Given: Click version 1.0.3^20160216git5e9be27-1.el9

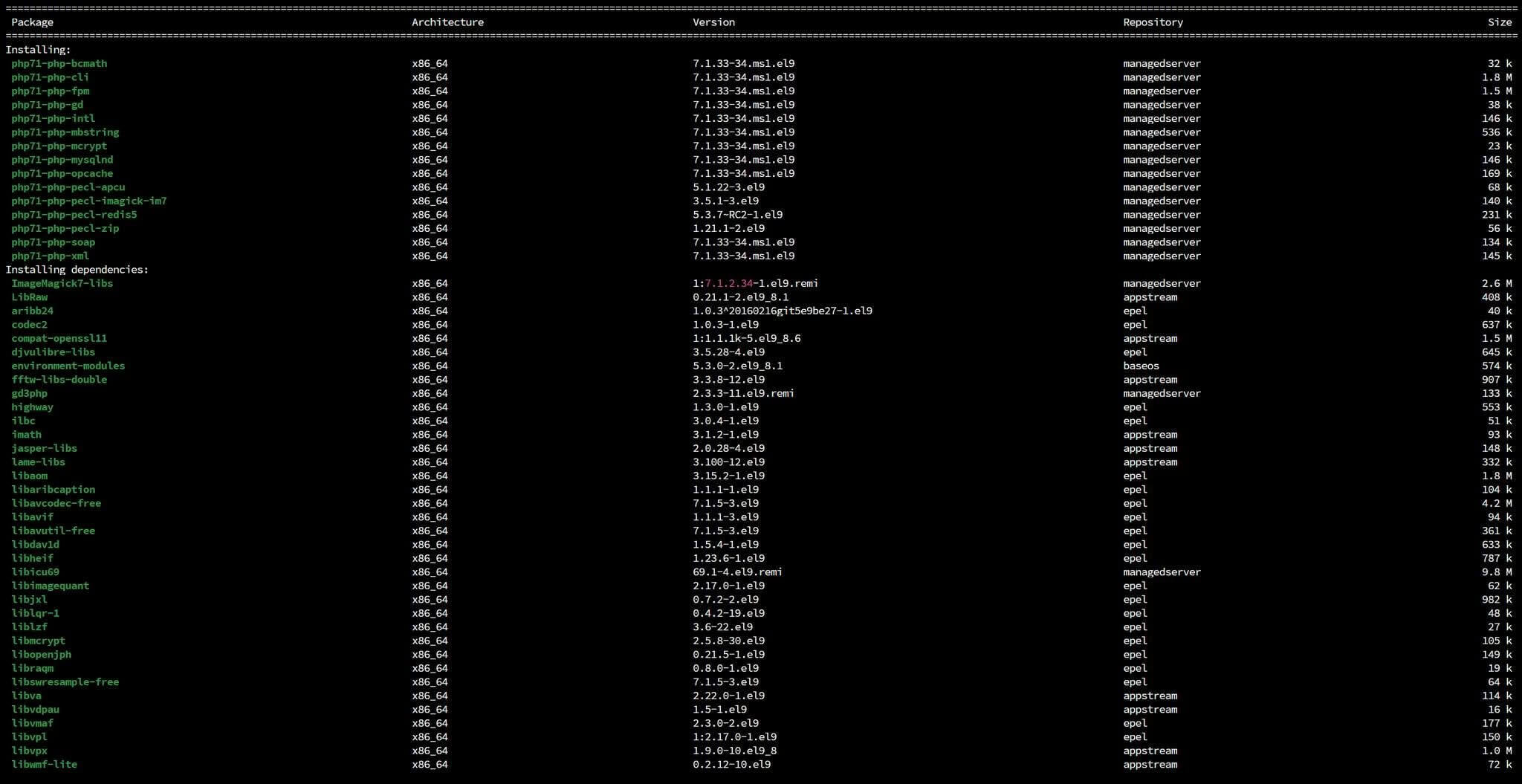Looking at the screenshot, I should (783, 311).
